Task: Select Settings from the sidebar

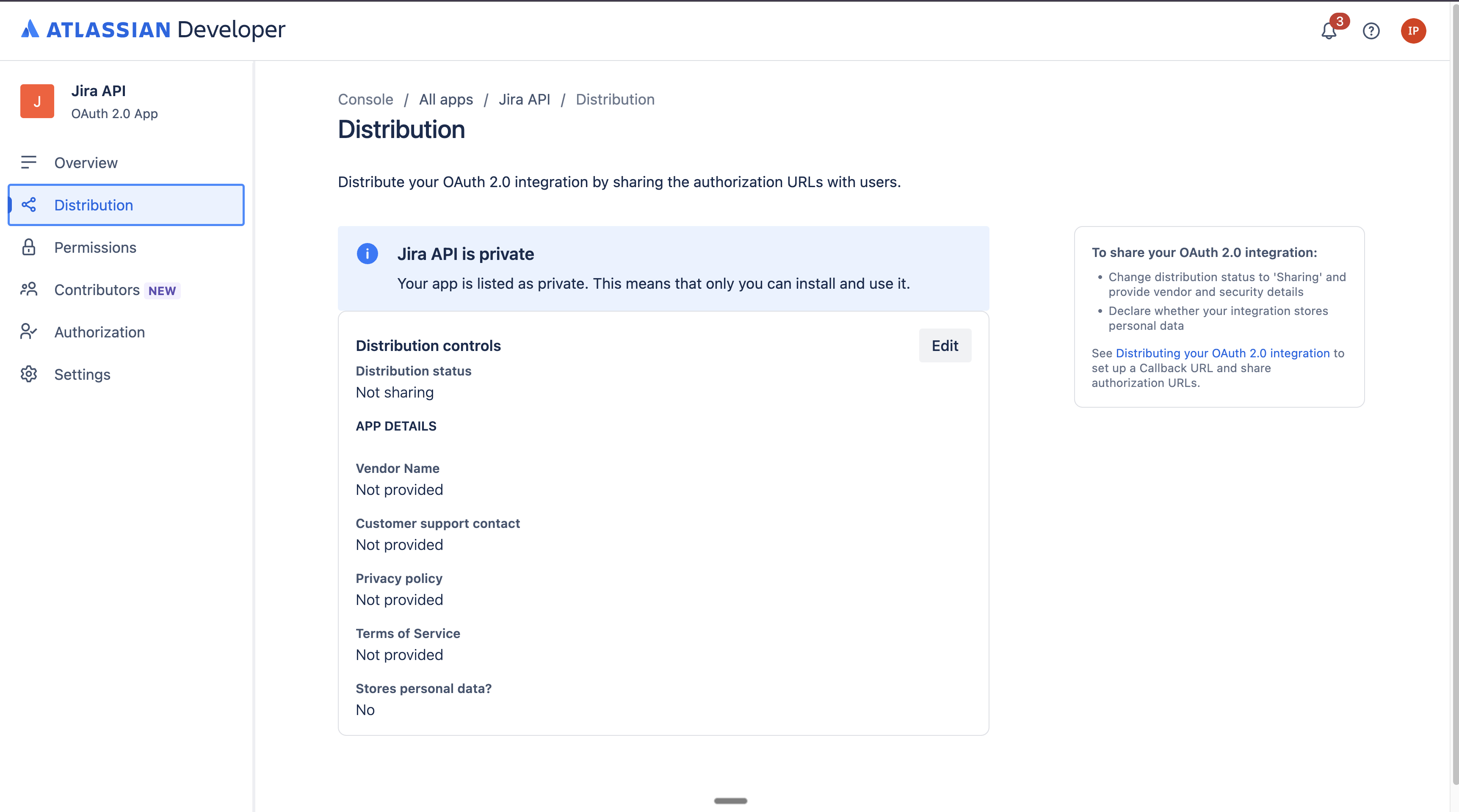Action: [82, 374]
